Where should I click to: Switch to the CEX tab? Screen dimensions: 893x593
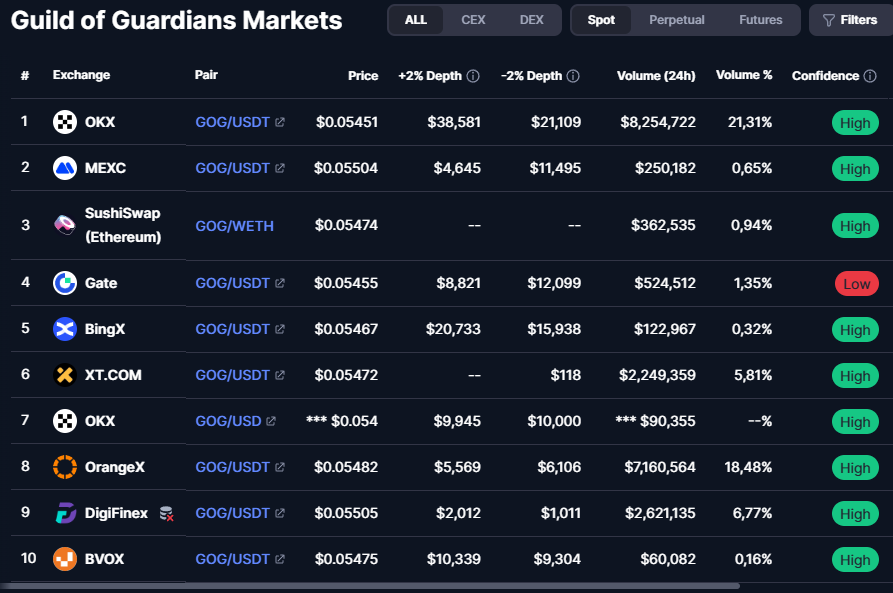[473, 20]
